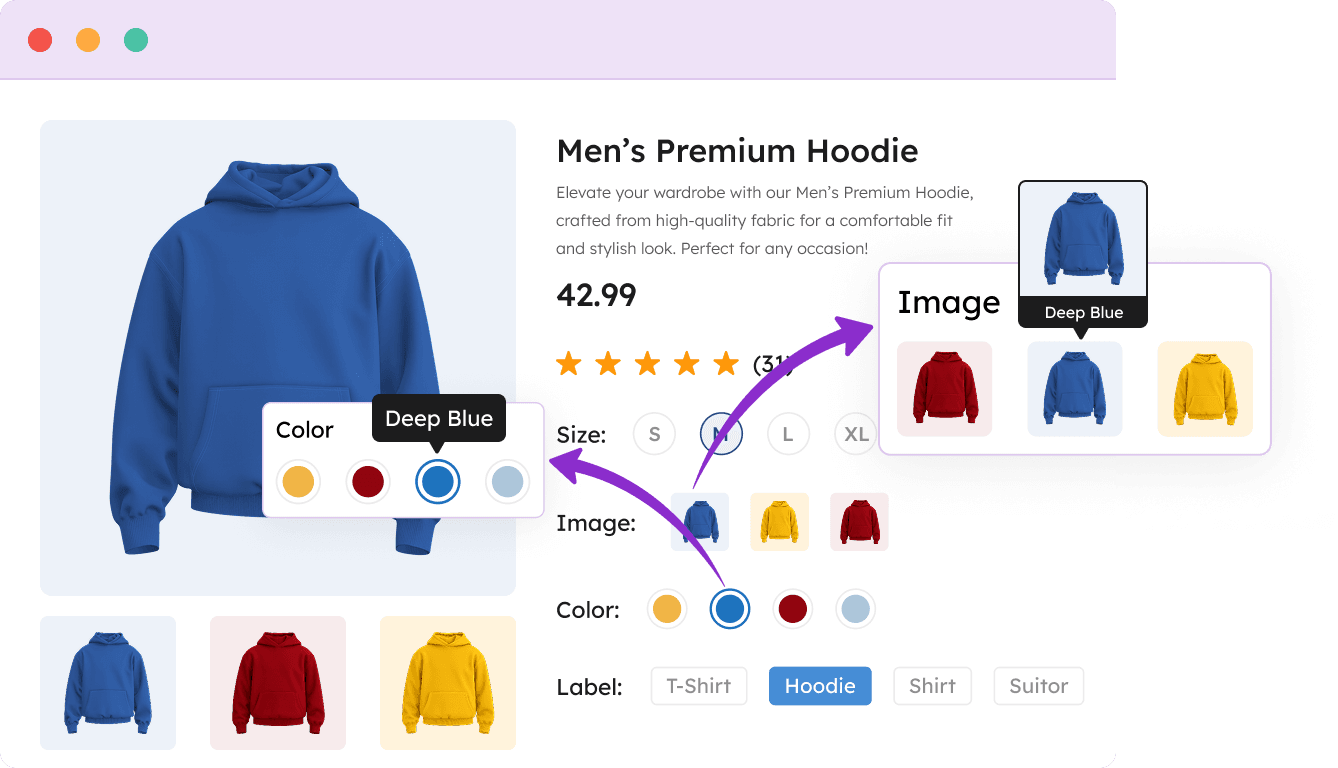Select the Suitor label
This screenshot has height=768, width=1338.
(x=1038, y=686)
